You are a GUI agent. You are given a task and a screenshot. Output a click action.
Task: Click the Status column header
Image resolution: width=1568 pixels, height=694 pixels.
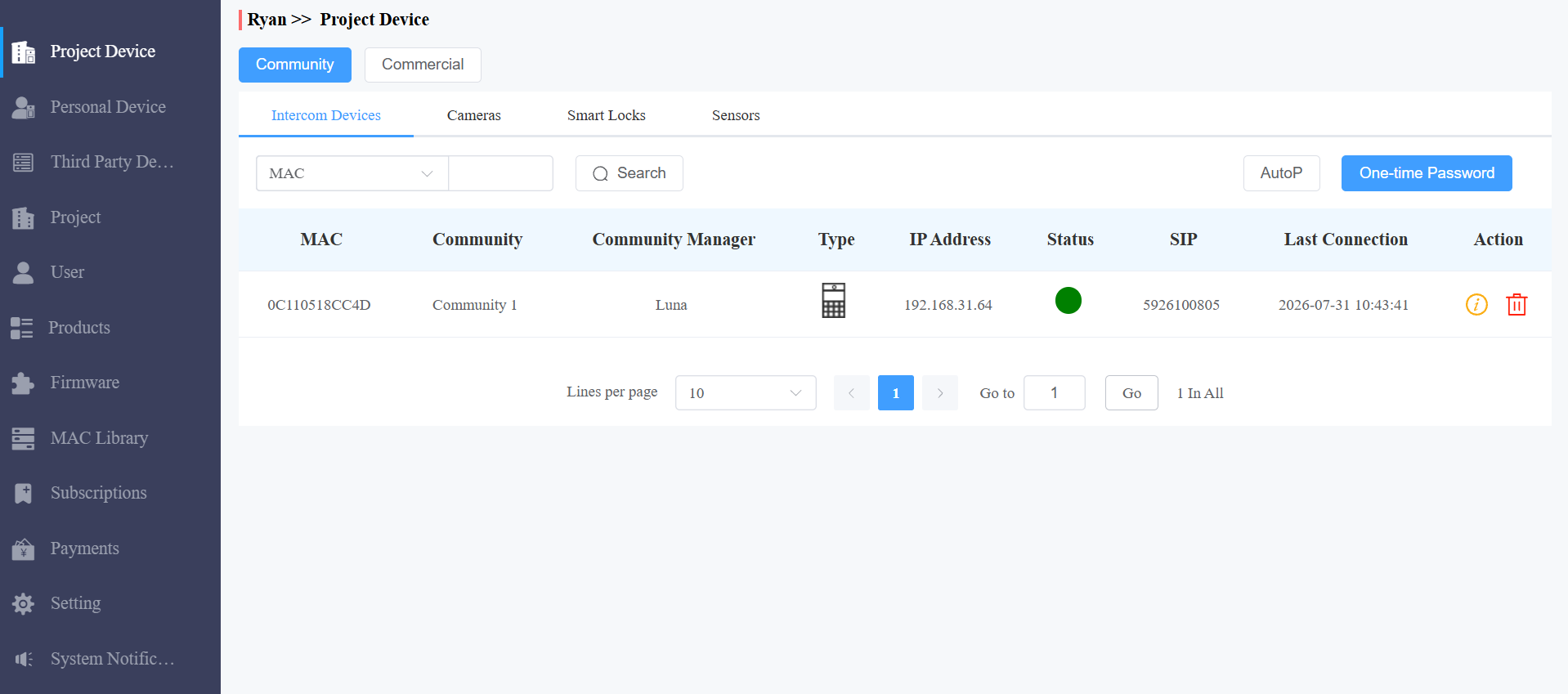point(1070,240)
